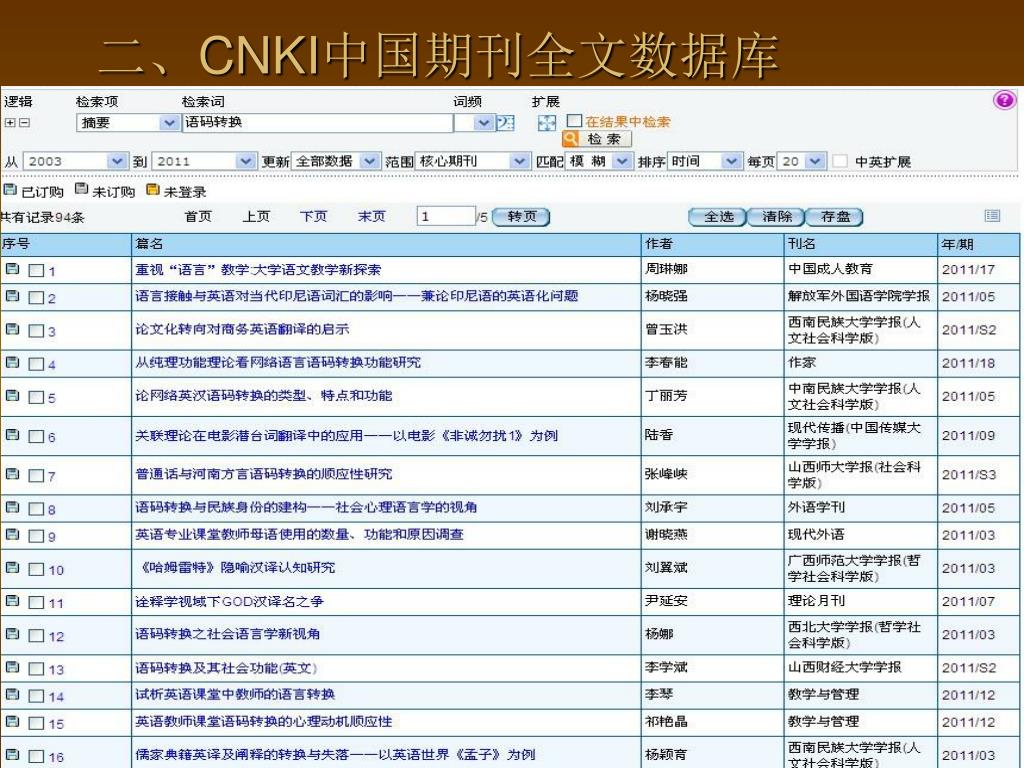
Task: Click the save icon in row 2
Action: (x=12, y=296)
